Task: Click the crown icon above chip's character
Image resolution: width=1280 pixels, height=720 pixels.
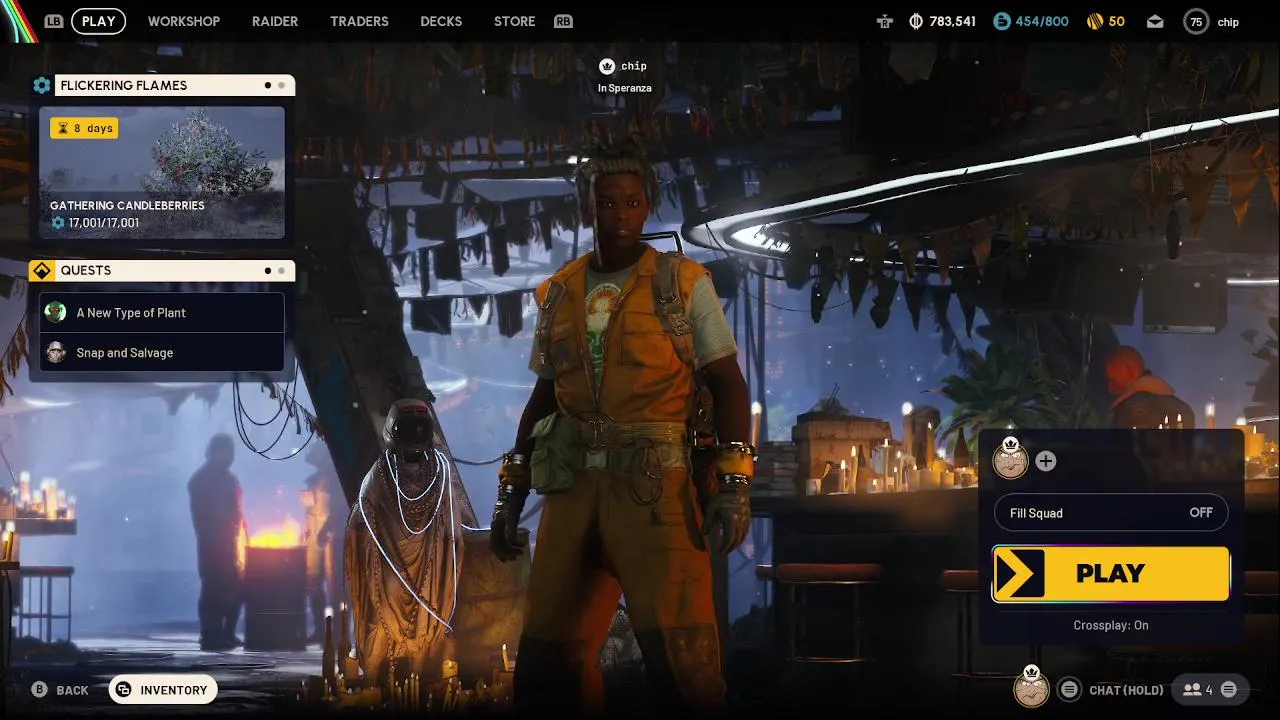Action: coord(606,66)
